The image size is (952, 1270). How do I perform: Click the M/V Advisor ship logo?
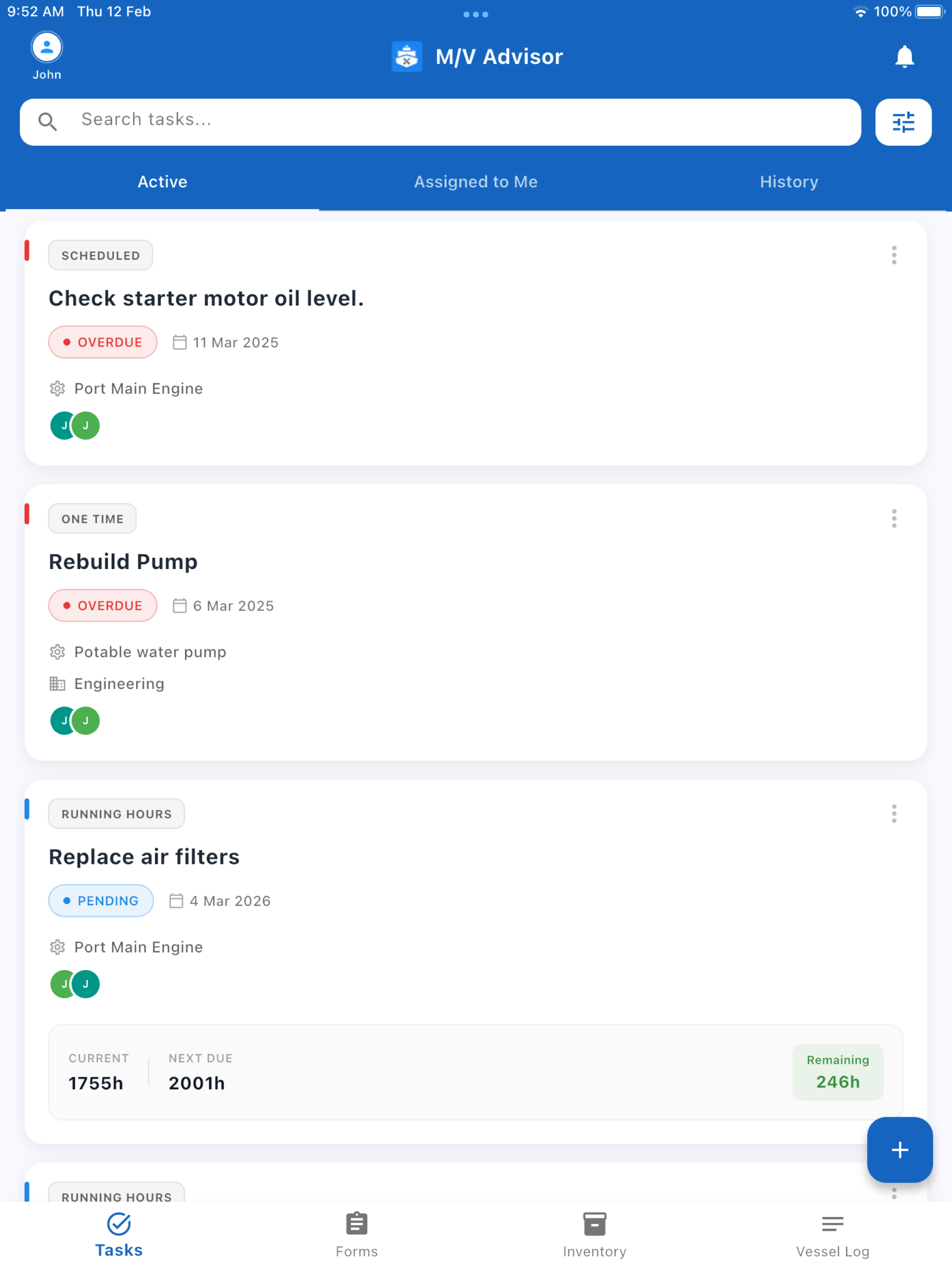[x=407, y=56]
